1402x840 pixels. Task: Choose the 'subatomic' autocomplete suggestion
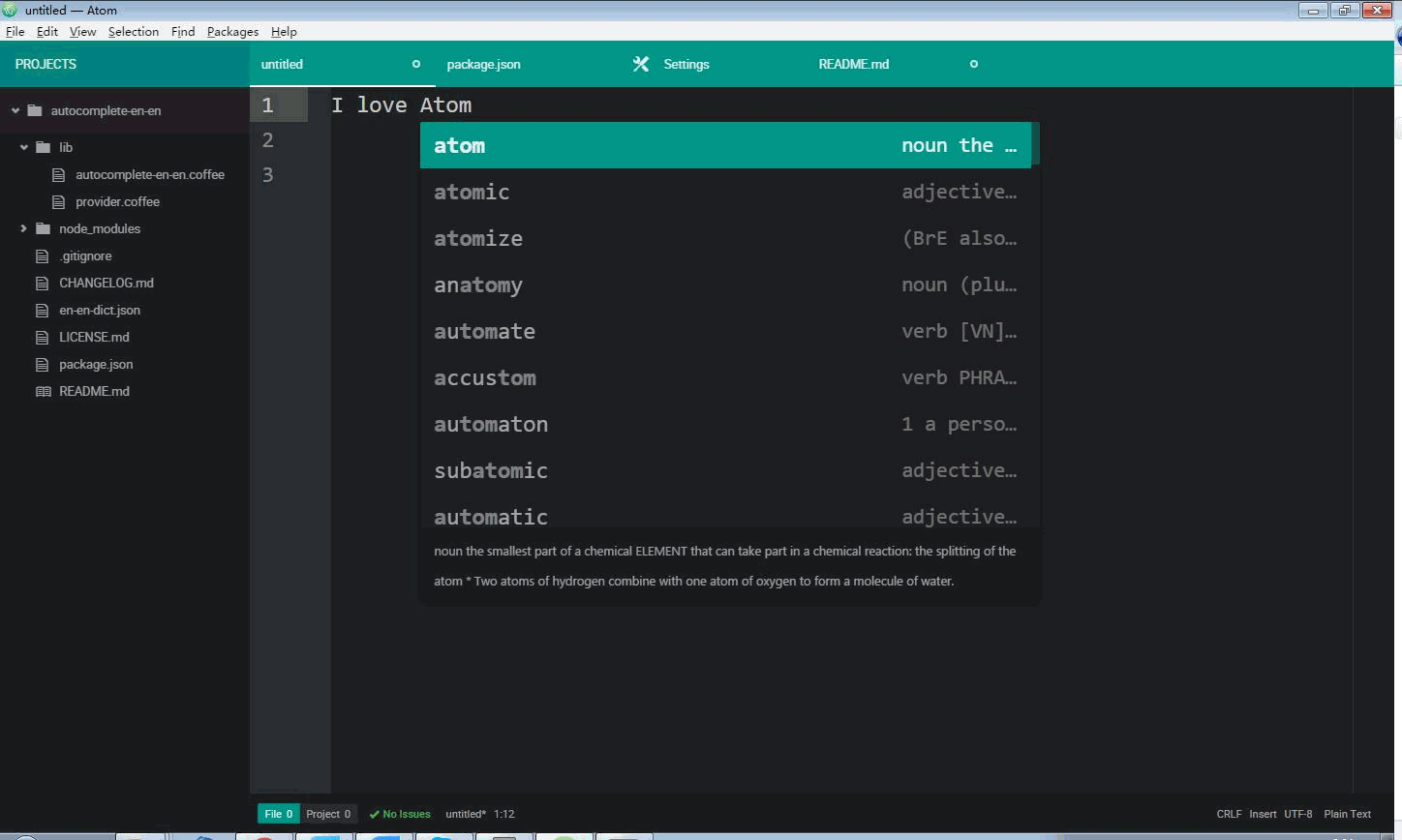coord(725,470)
